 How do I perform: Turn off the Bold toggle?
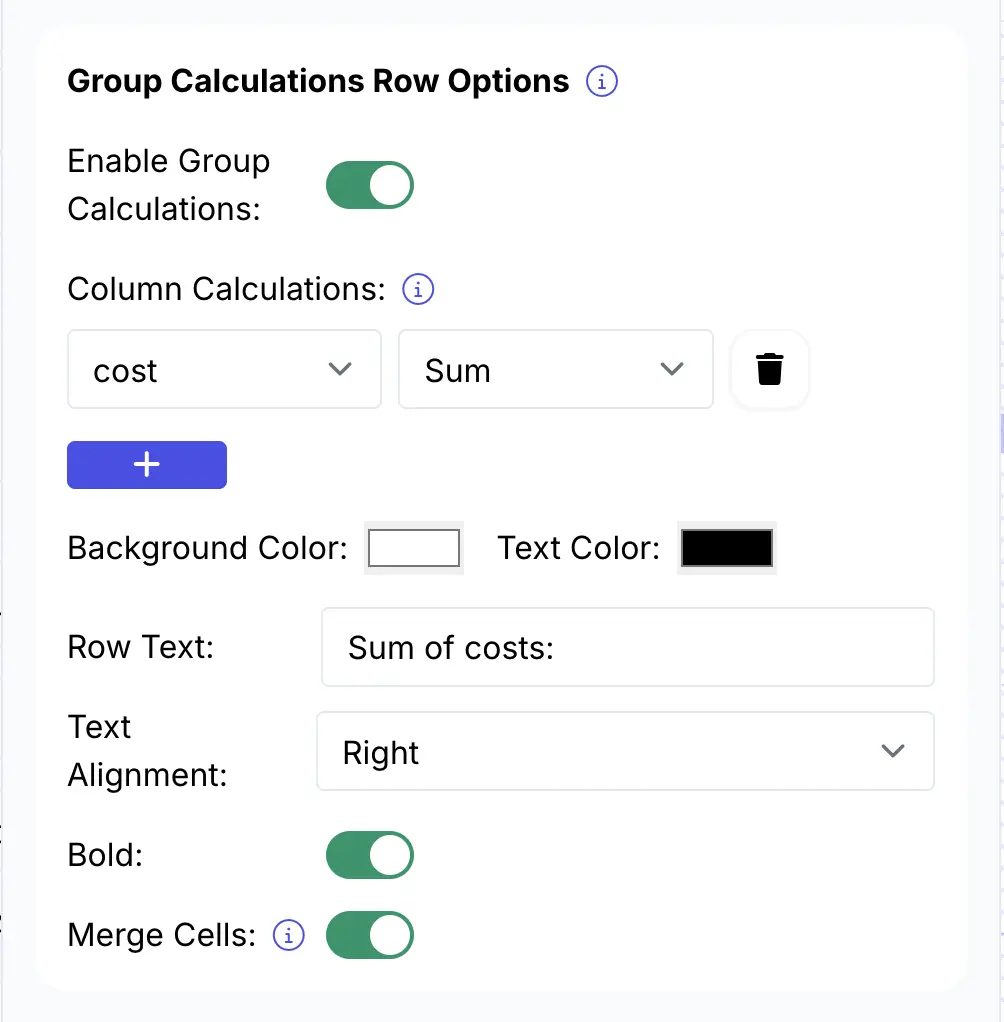point(370,855)
